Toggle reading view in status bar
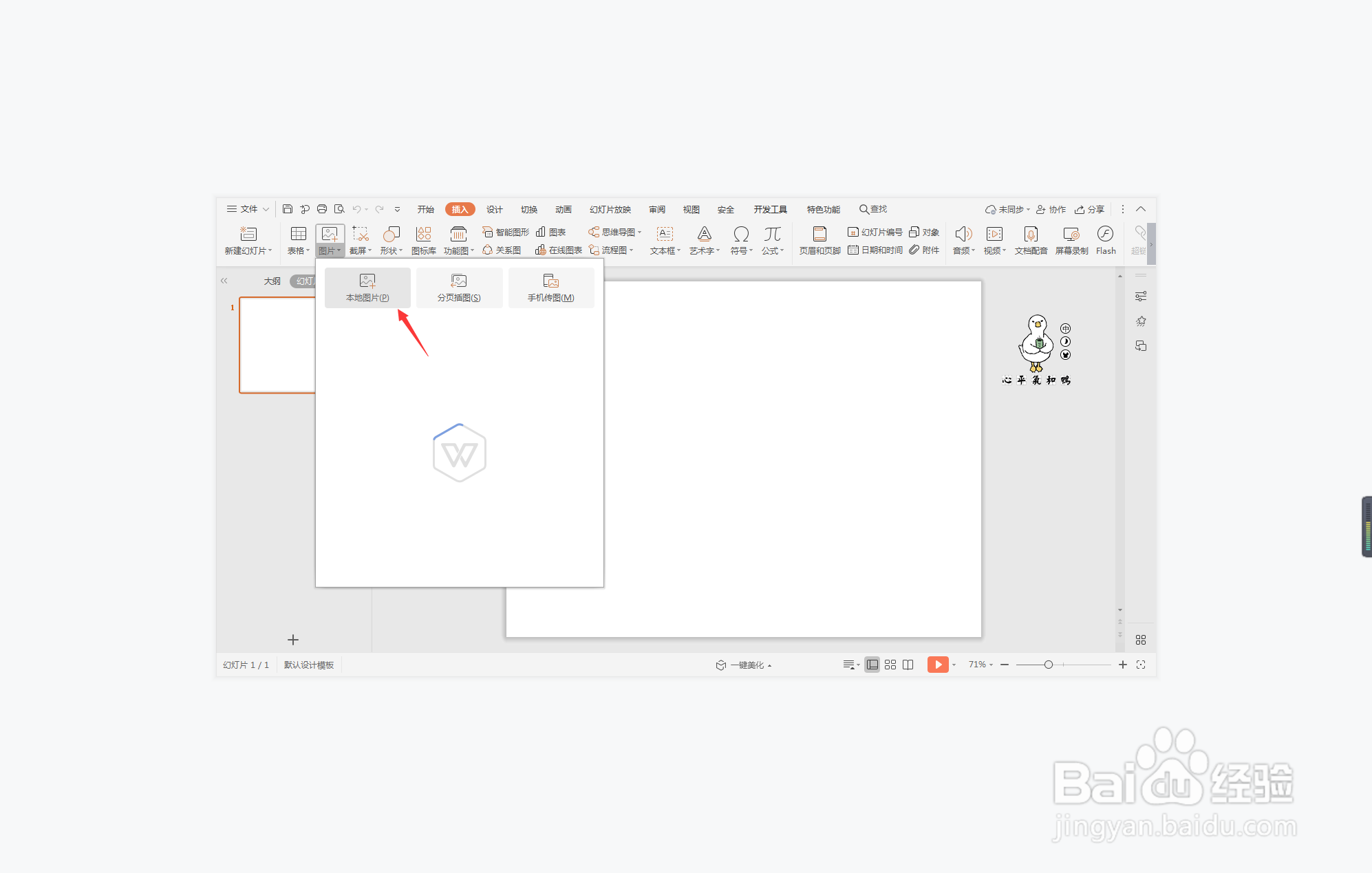Image resolution: width=1372 pixels, height=873 pixels. click(x=908, y=665)
